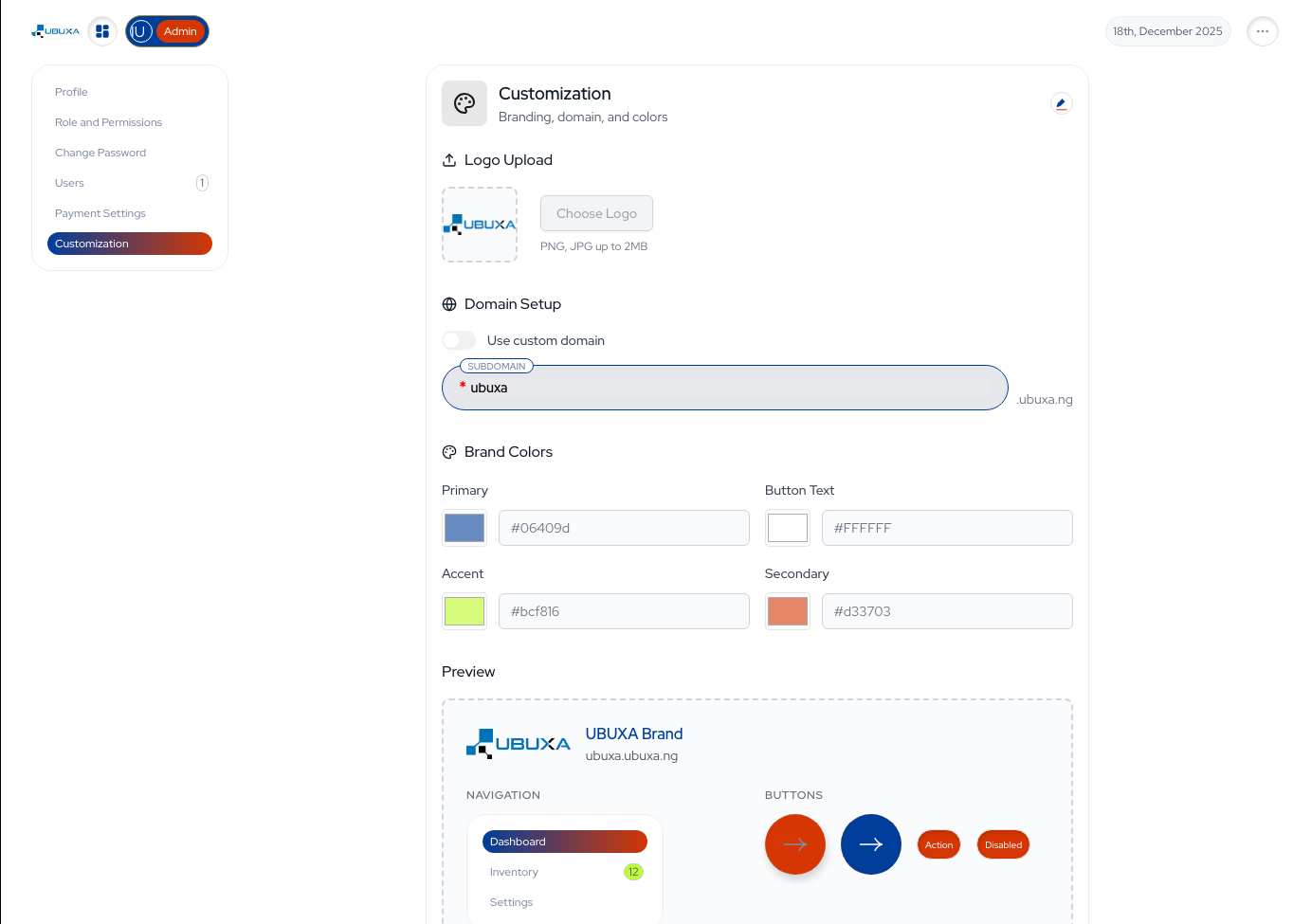Open Payment Settings
The image size is (1293, 924).
(x=100, y=213)
